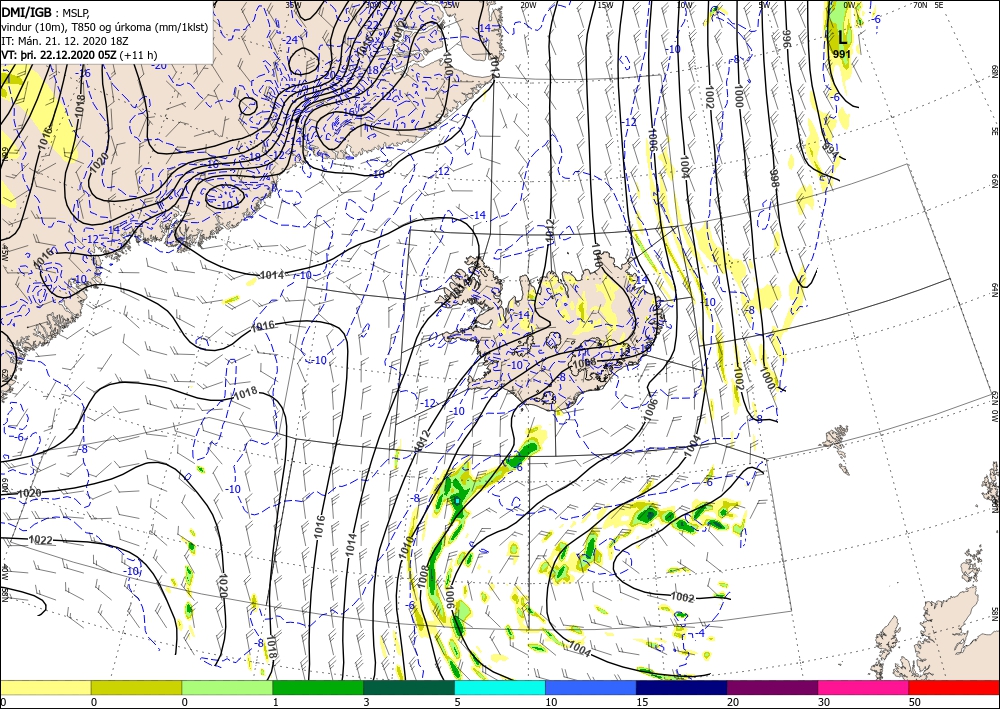This screenshot has height=709, width=1000.
Task: Select the pink legend swatch
Action: coord(864,687)
